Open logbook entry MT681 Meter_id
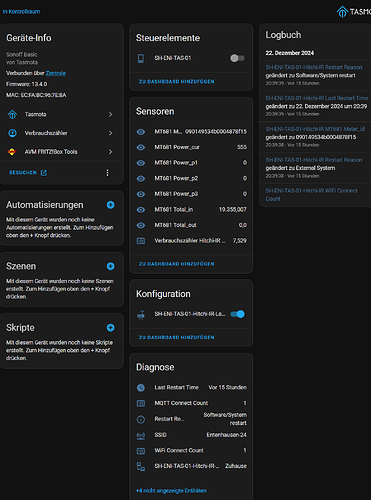Screen dimensions: 371x500 [x=315, y=129]
